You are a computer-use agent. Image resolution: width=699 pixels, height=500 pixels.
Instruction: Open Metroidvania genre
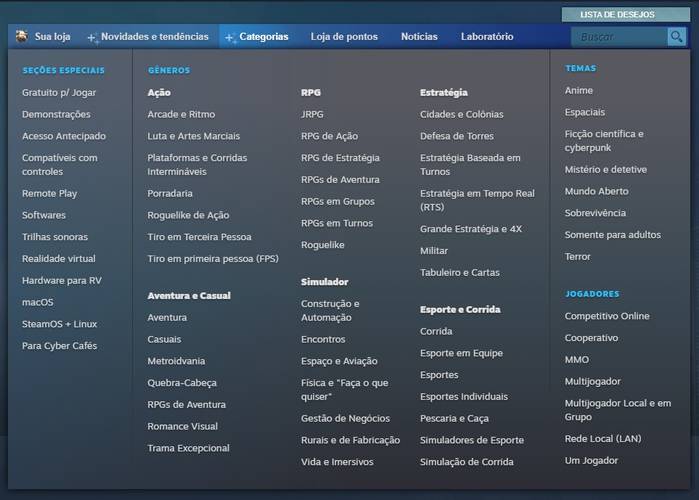click(x=176, y=361)
